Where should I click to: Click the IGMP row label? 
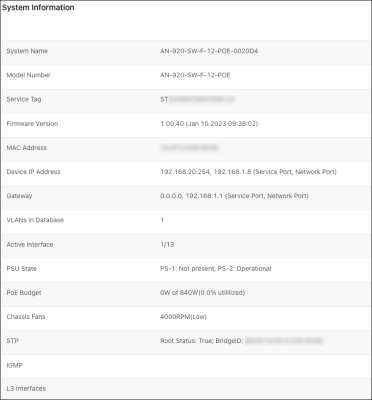pyautogui.click(x=14, y=365)
